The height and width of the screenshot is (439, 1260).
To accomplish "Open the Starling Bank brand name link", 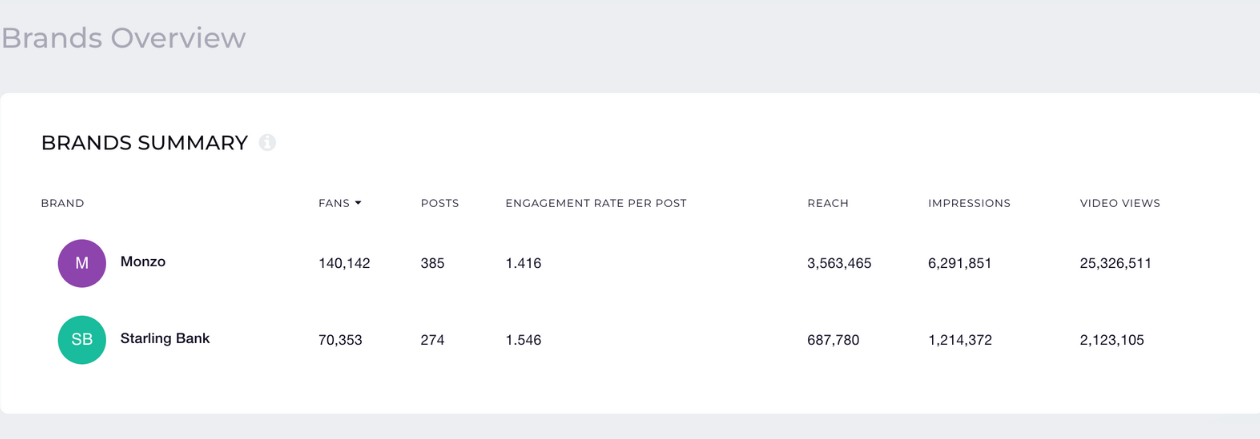I will click(x=165, y=338).
